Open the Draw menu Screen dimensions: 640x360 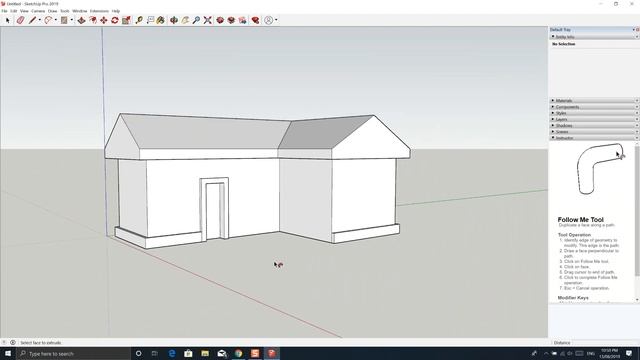[x=53, y=11]
